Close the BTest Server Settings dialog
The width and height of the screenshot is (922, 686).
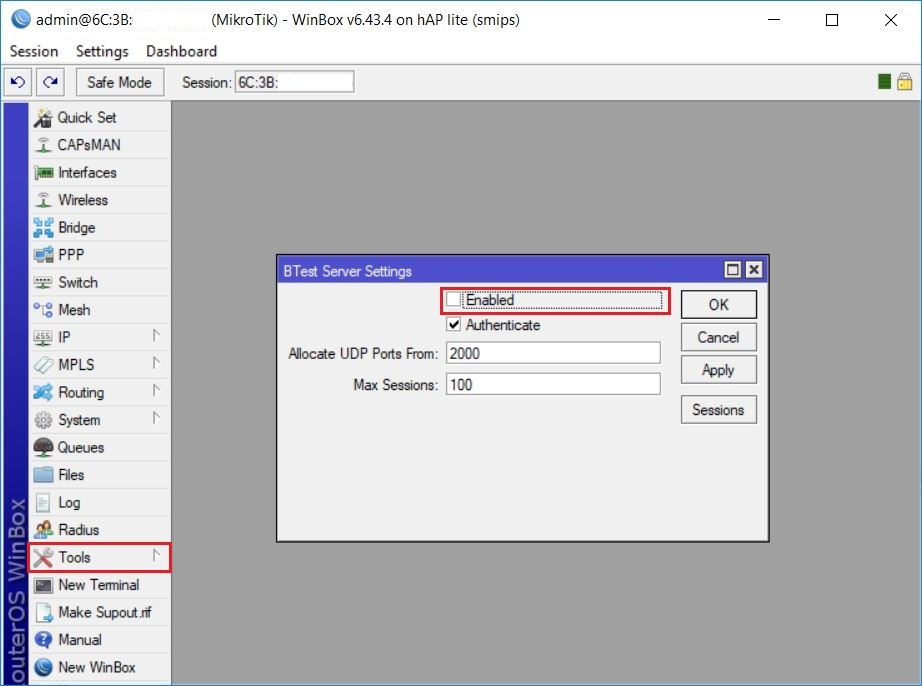(x=754, y=270)
